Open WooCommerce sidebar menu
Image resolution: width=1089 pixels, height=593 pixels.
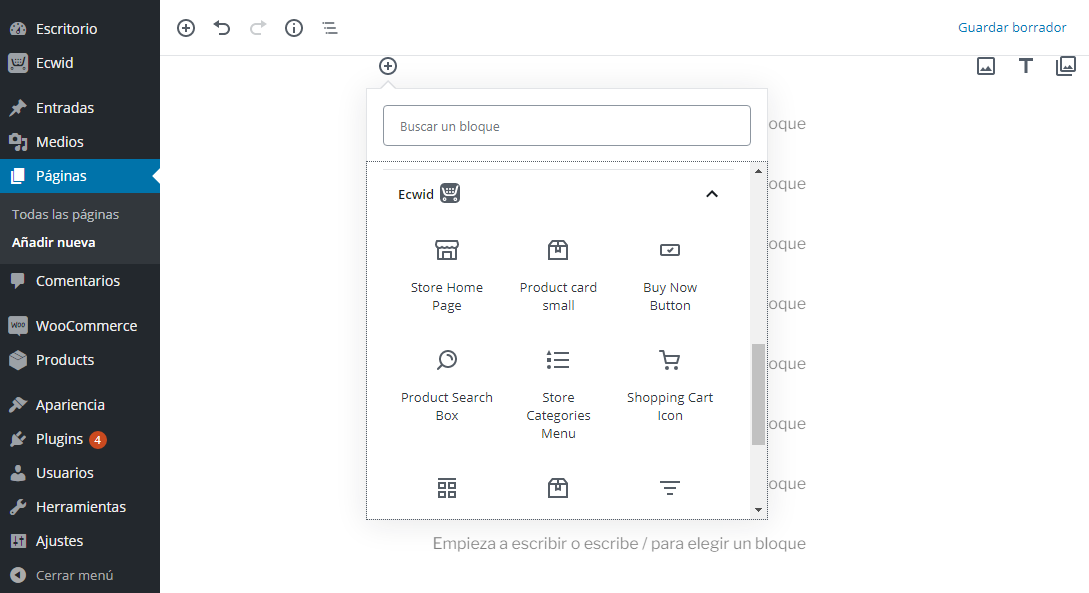click(80, 326)
